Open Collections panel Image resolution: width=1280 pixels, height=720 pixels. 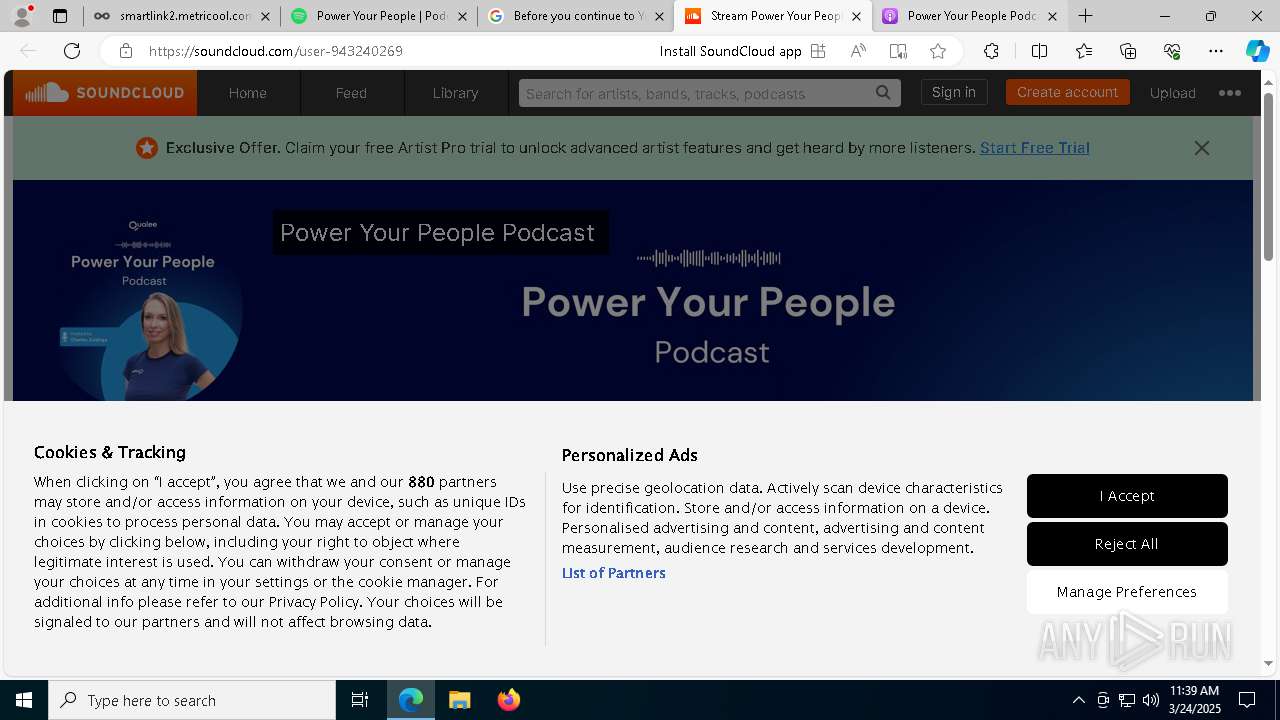[x=1128, y=51]
